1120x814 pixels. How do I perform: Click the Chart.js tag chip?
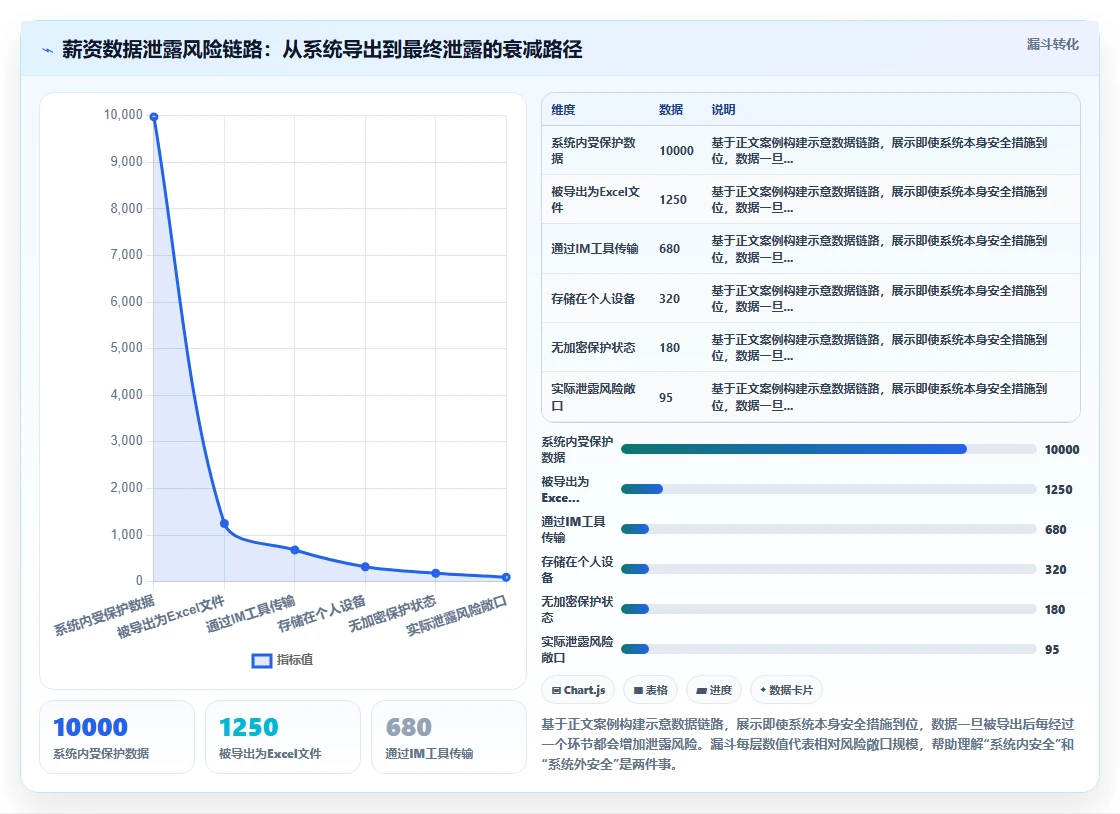click(x=578, y=690)
